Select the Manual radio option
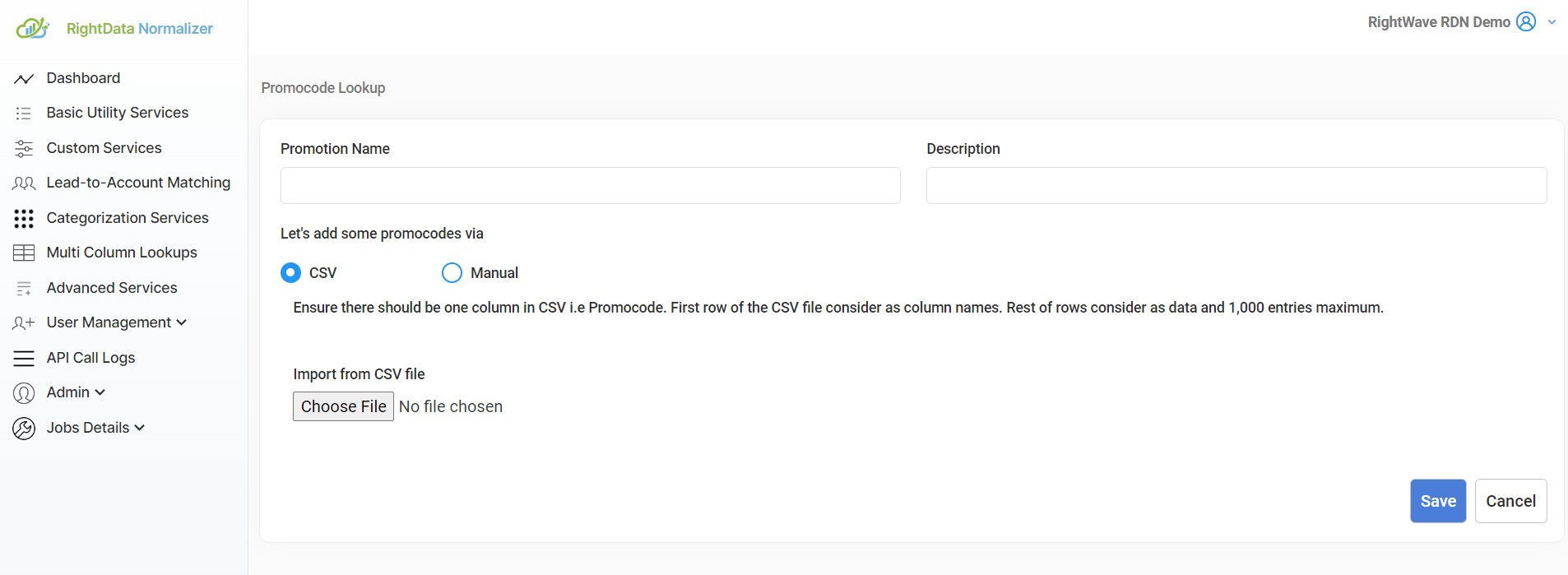Screen dimensions: 1568x575 (452, 273)
